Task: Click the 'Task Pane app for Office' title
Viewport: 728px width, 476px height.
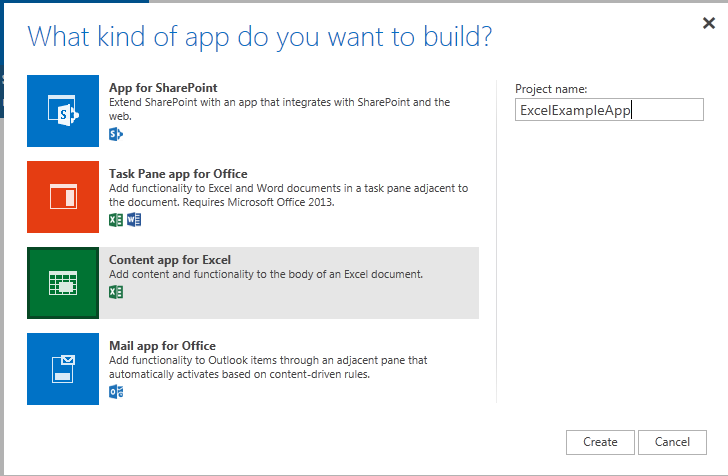Action: 178,174
